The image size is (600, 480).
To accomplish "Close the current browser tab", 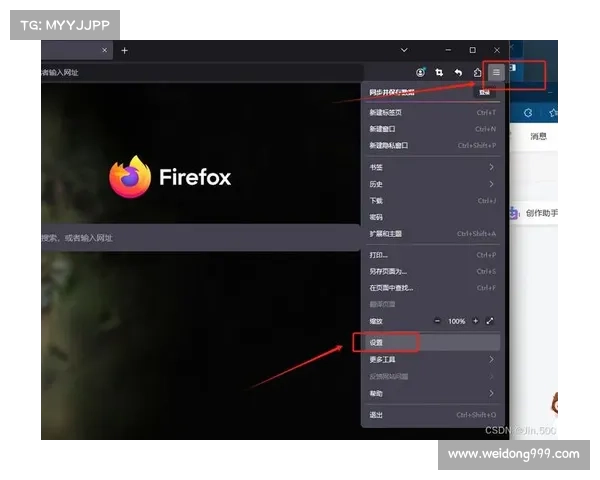I will click(x=105, y=50).
